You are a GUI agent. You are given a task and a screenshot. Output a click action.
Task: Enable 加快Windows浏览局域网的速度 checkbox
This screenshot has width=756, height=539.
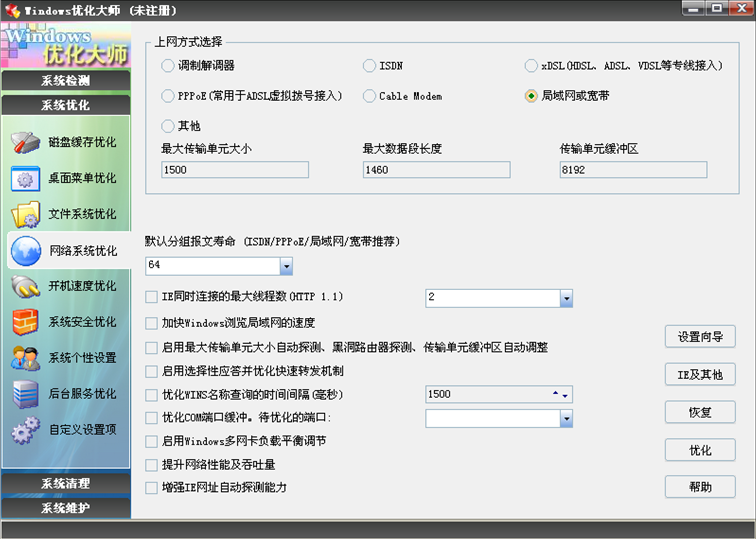pos(152,323)
